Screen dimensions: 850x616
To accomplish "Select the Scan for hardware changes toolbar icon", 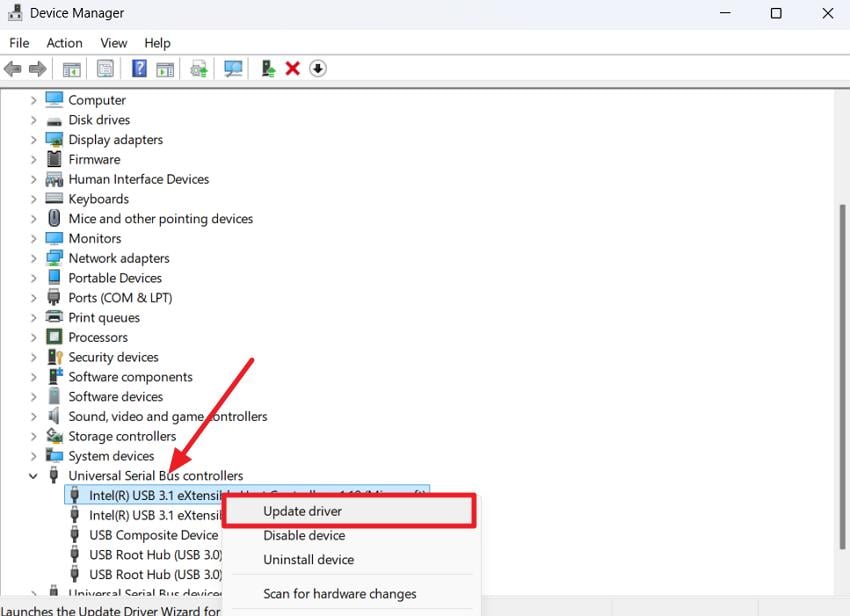I will 232,68.
